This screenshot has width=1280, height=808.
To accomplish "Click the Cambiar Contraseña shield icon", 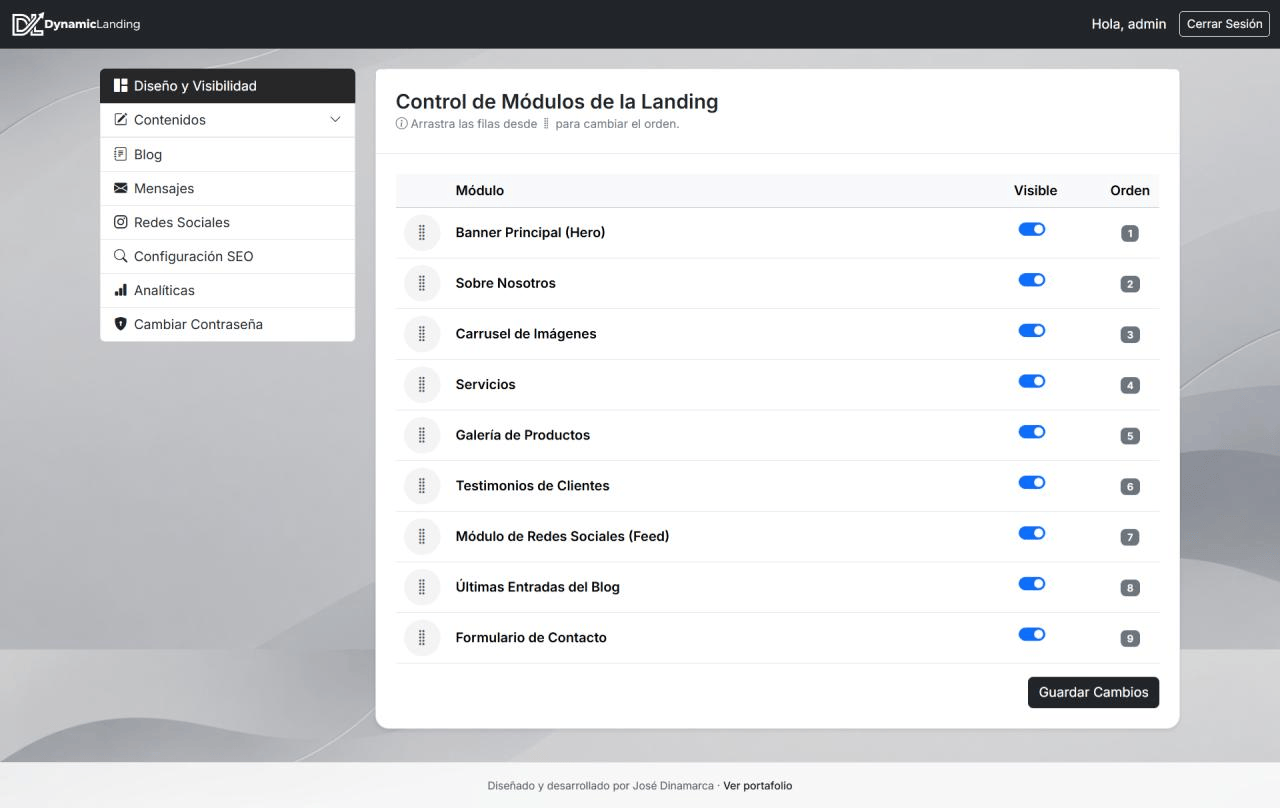I will (x=121, y=324).
